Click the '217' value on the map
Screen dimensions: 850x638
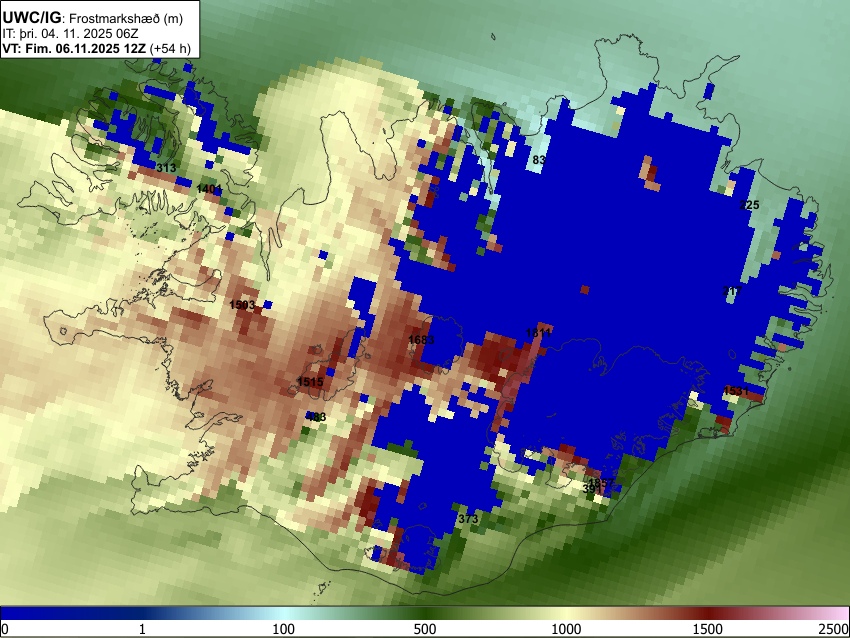pyautogui.click(x=732, y=291)
